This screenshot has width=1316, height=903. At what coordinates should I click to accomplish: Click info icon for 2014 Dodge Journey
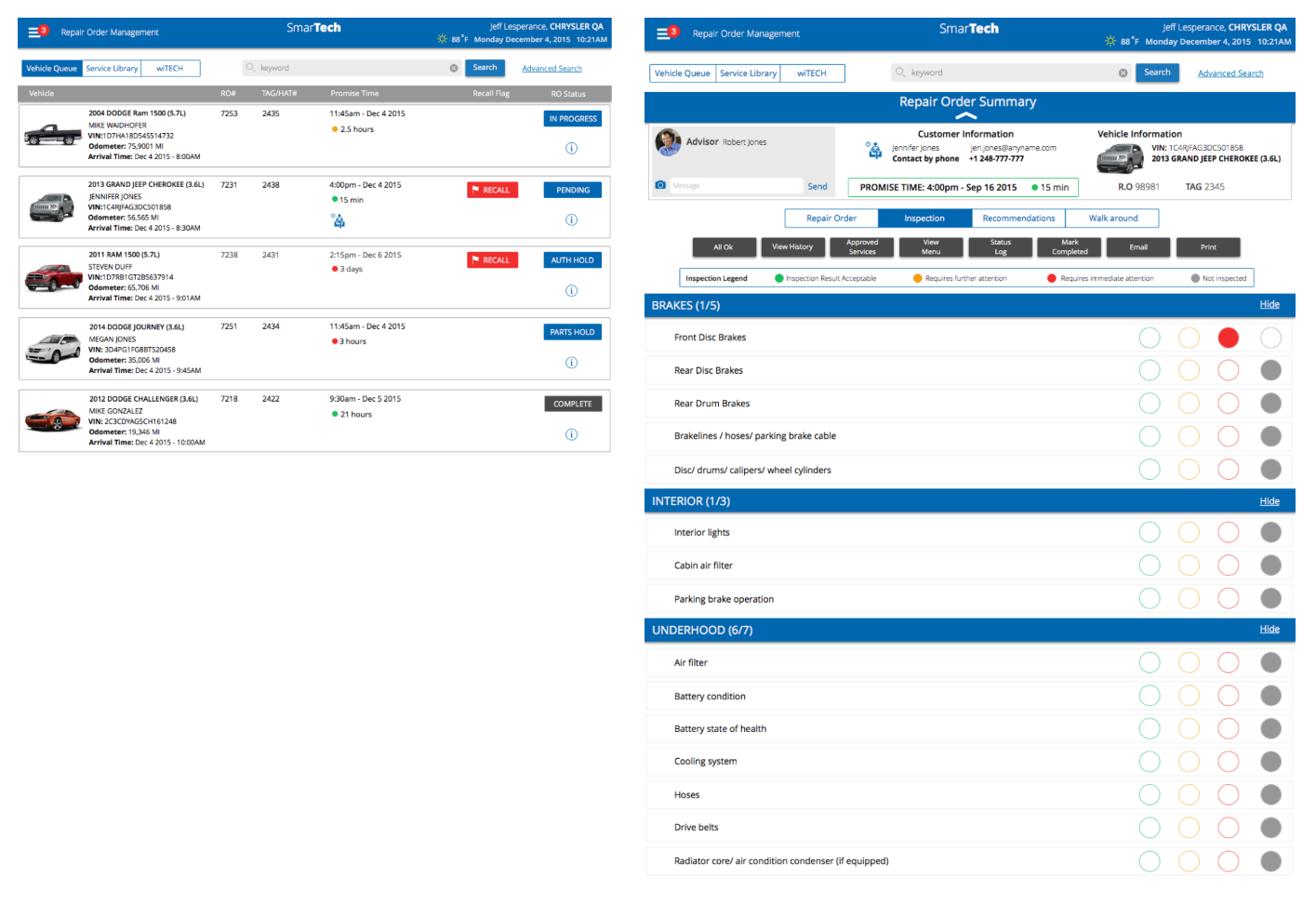[571, 363]
